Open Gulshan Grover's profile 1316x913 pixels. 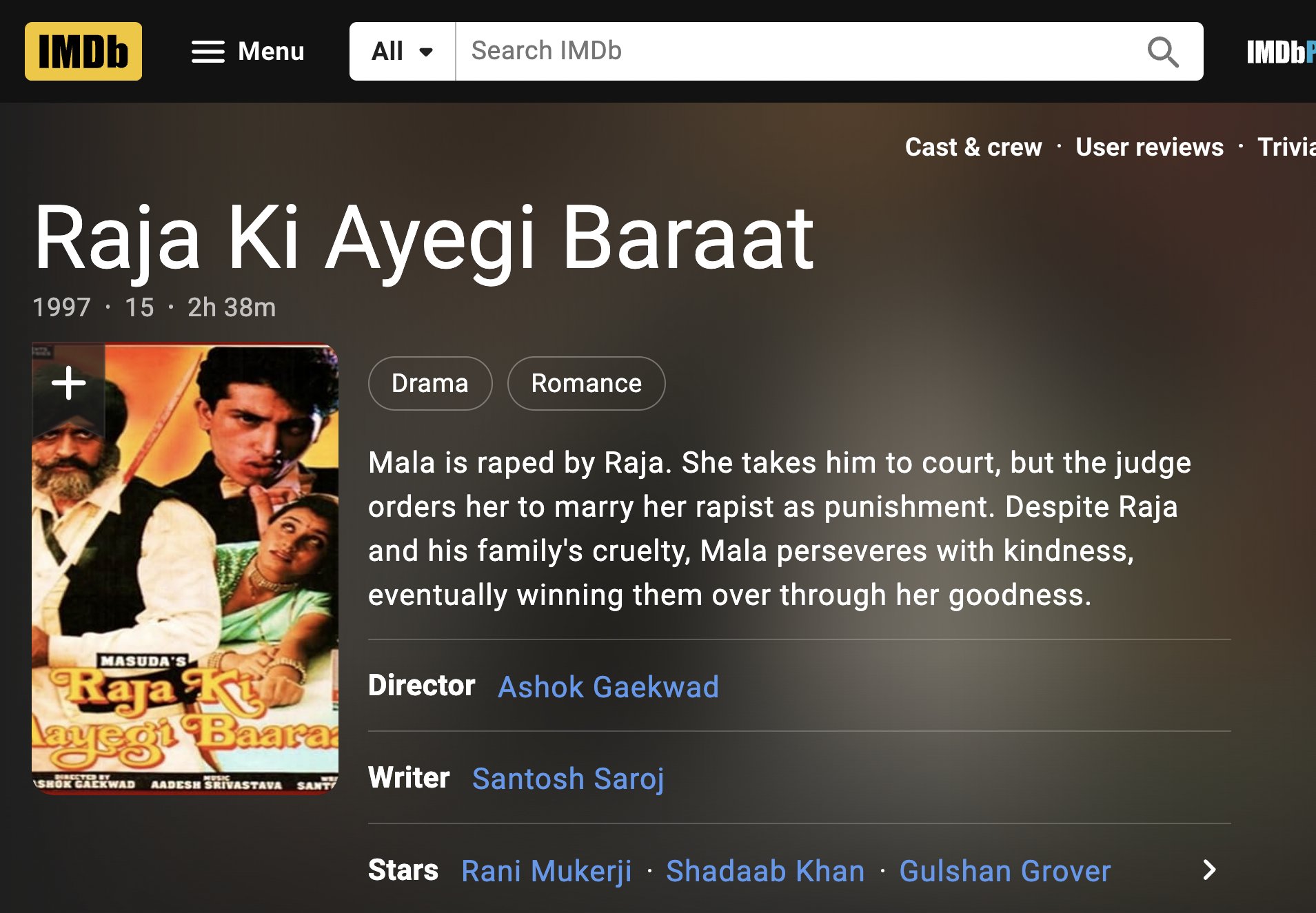coord(1004,871)
